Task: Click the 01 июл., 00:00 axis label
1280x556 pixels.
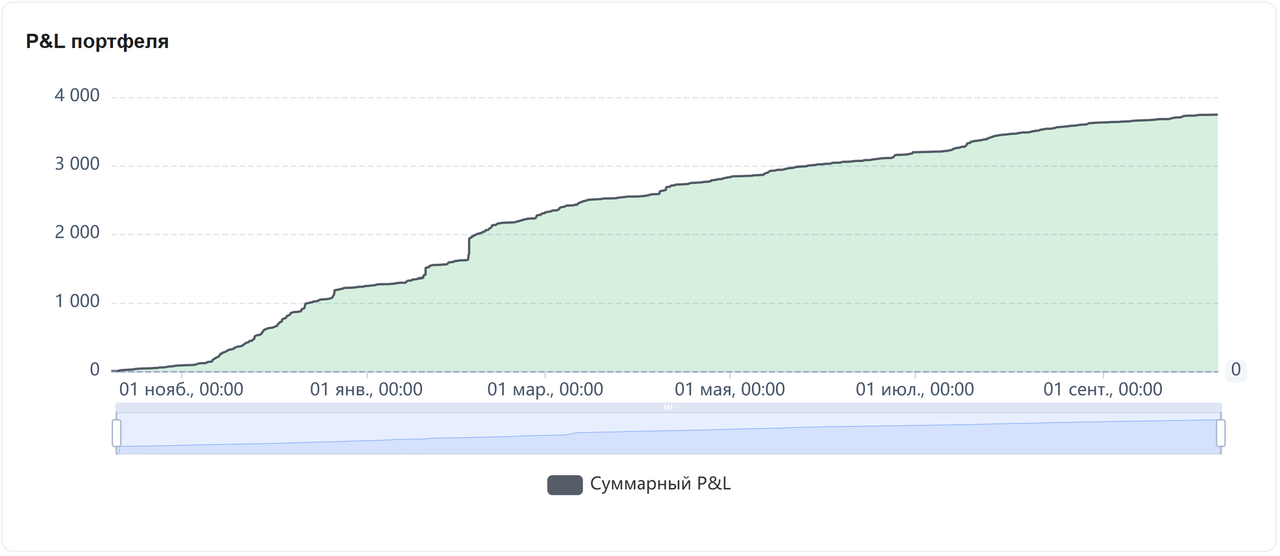Action: tap(915, 390)
